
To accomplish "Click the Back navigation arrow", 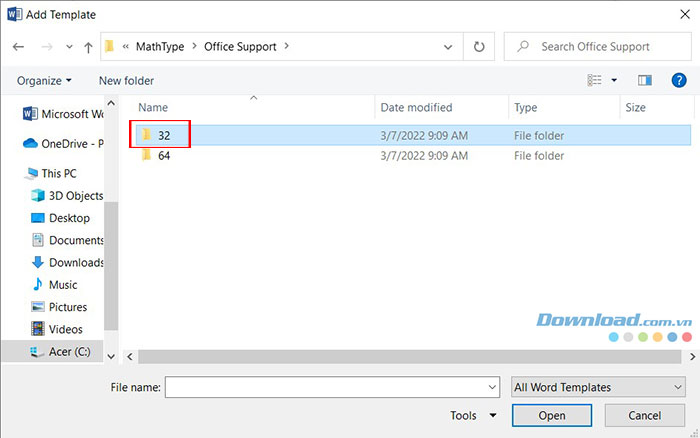I will tap(18, 47).
